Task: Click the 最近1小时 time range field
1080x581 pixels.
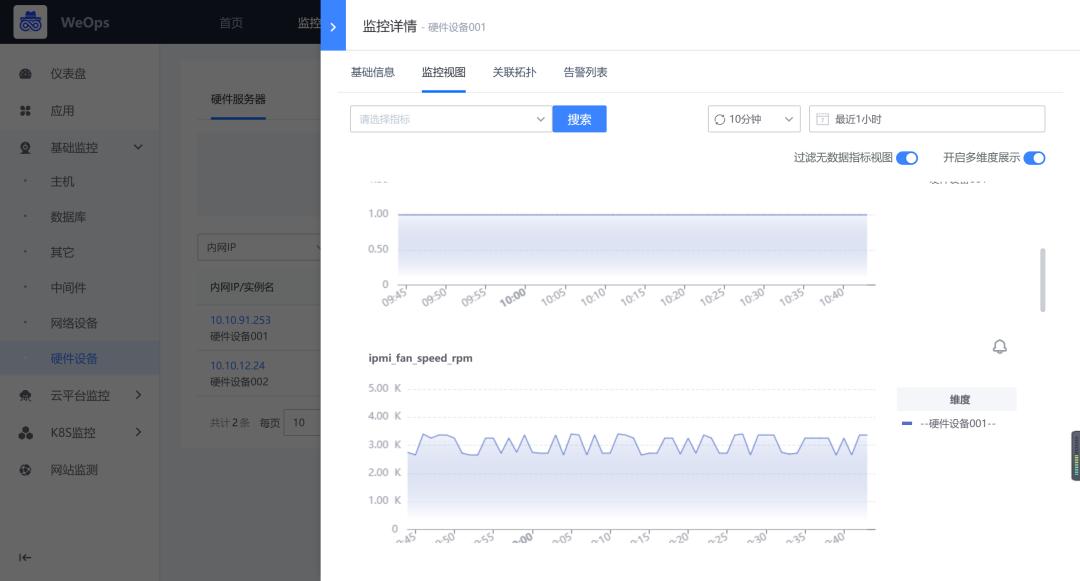Action: 927,118
